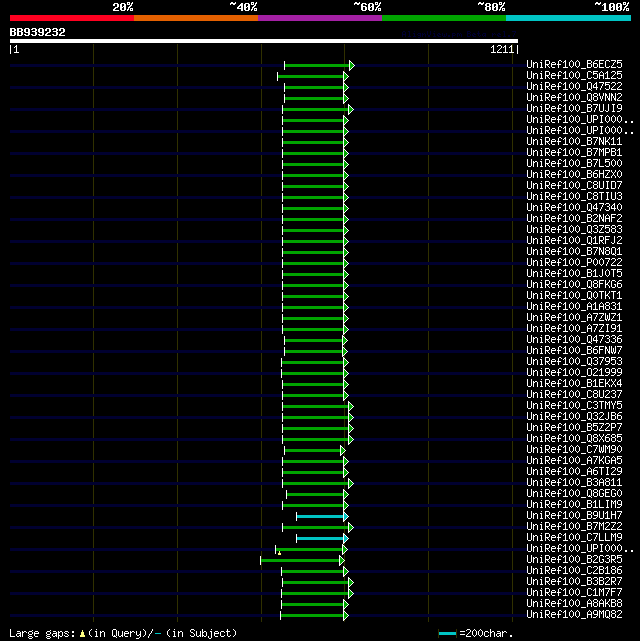This screenshot has height=641, width=640.
Task: Select the green ~80% legend color segment
Action: [x=444, y=18]
